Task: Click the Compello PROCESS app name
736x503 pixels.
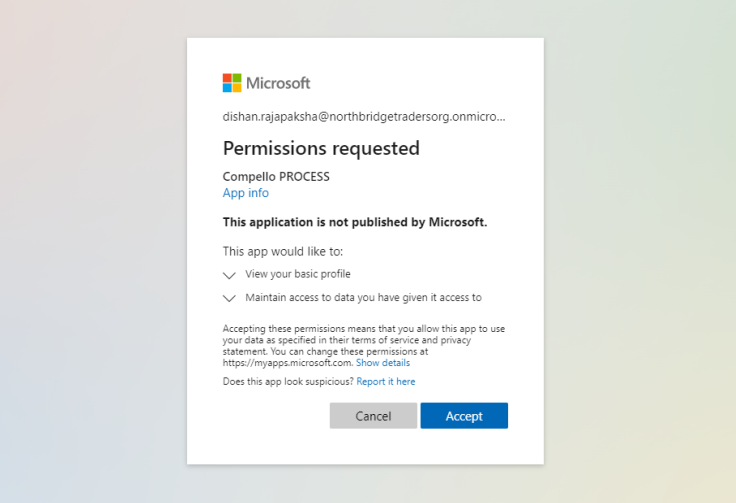Action: (276, 176)
